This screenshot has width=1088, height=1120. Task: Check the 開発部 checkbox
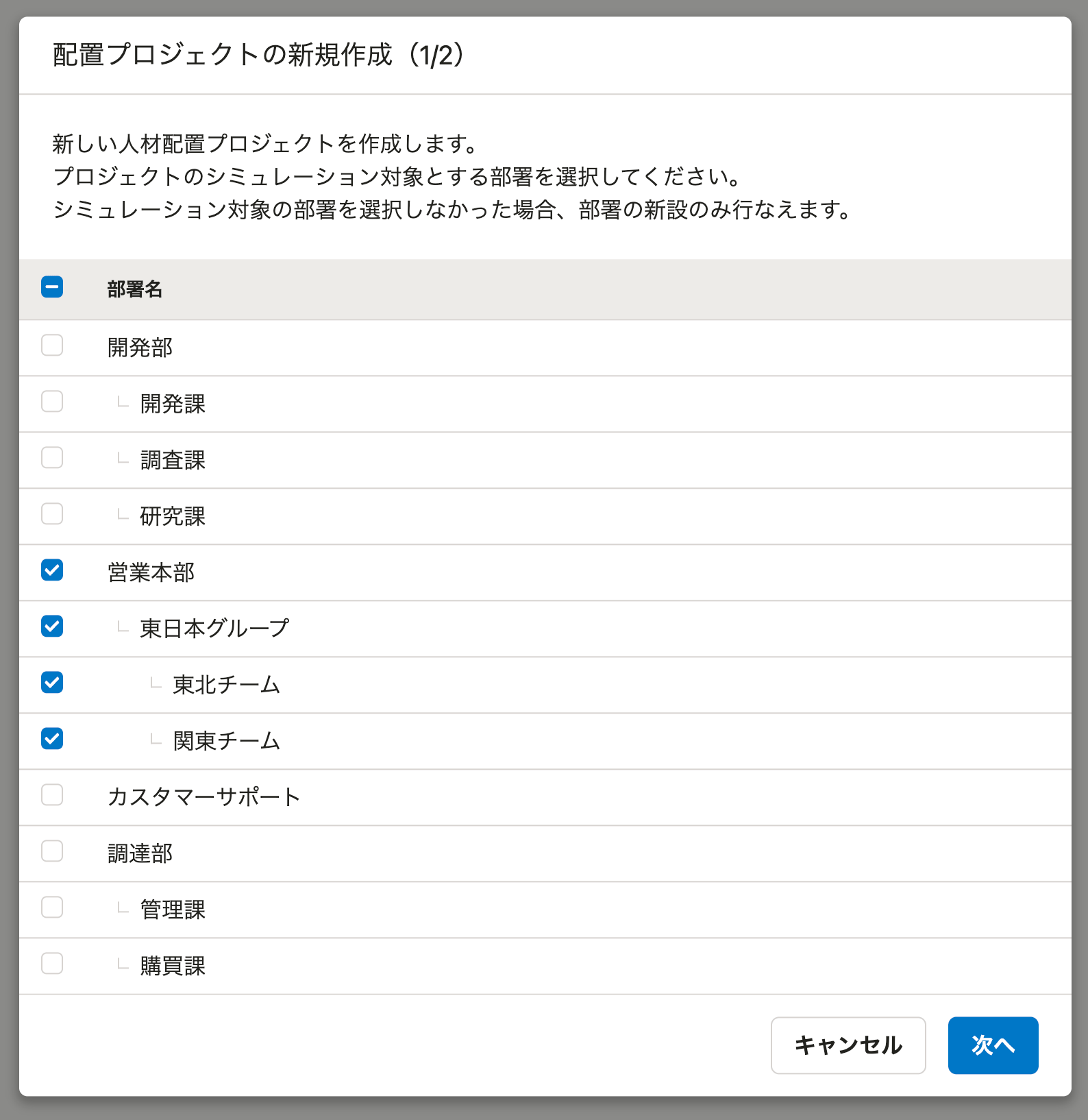point(52,345)
